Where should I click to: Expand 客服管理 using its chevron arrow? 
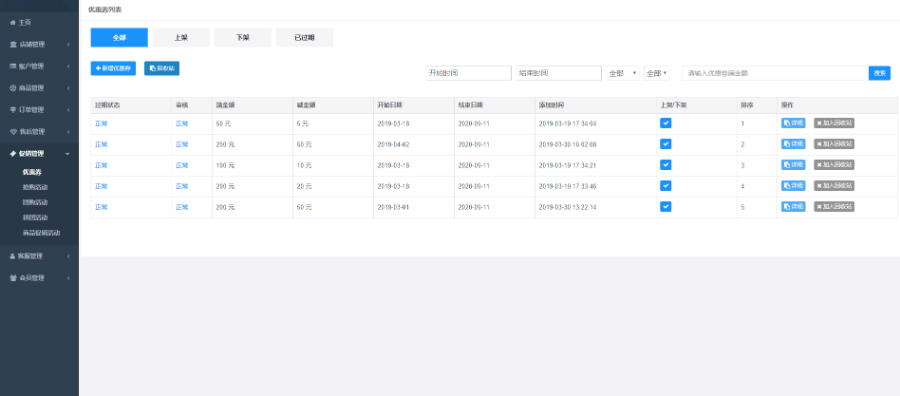pyautogui.click(x=68, y=257)
